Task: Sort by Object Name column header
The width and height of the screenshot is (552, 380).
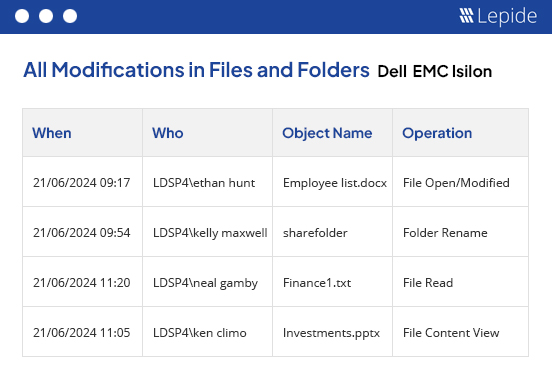Action: point(327,133)
